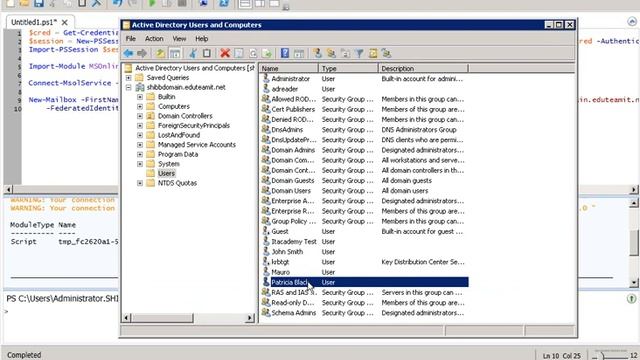The width and height of the screenshot is (640, 360).
Task: Save the script with ISE floppy icon
Action: click(39, 3)
